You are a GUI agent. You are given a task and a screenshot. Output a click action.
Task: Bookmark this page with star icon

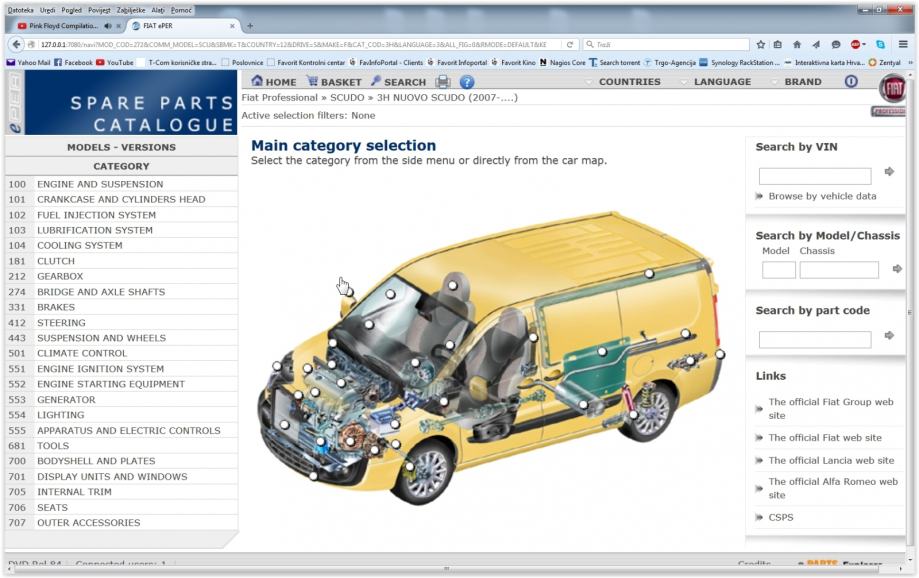[x=761, y=45]
